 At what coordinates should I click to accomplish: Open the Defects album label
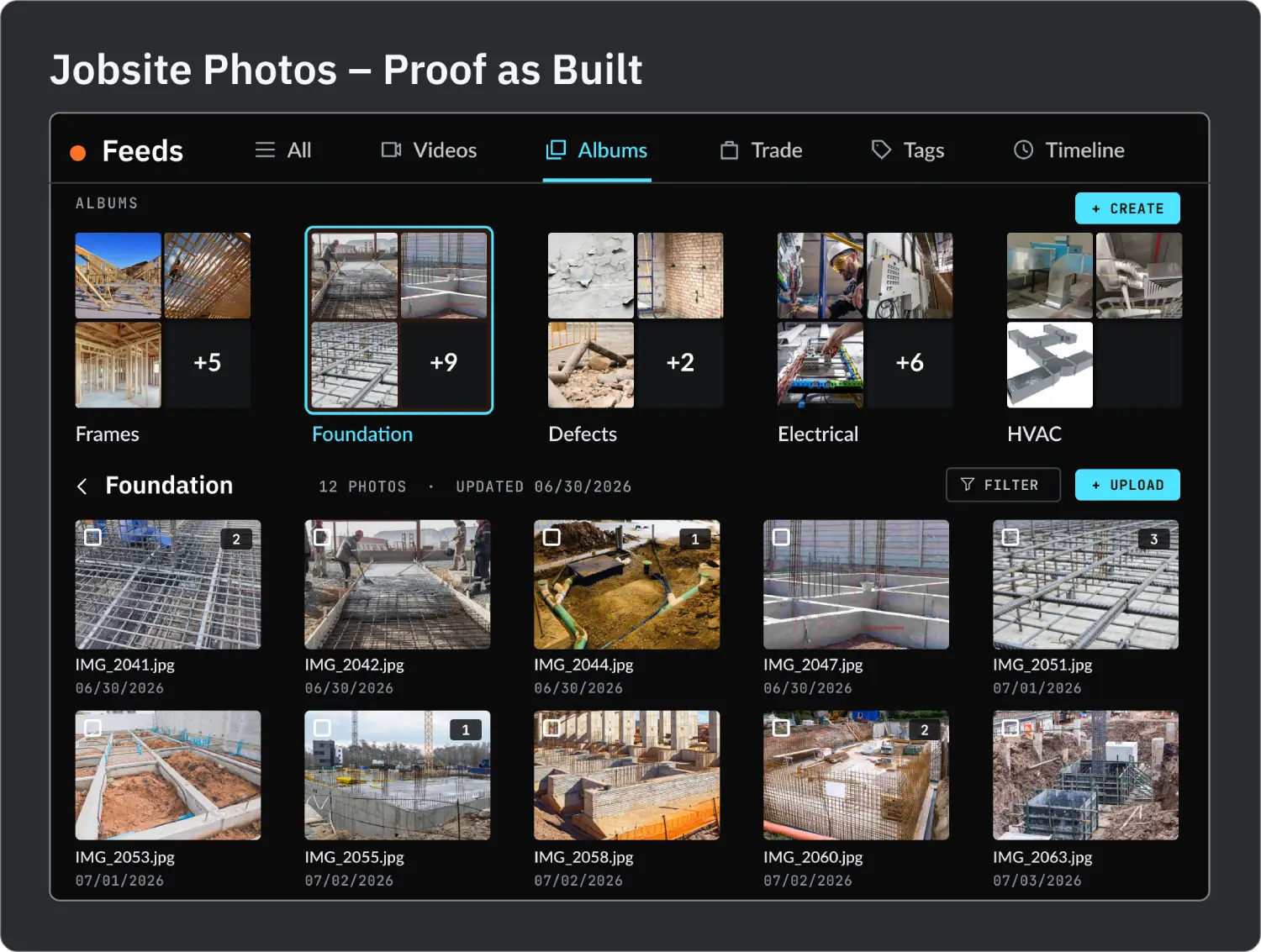point(583,434)
